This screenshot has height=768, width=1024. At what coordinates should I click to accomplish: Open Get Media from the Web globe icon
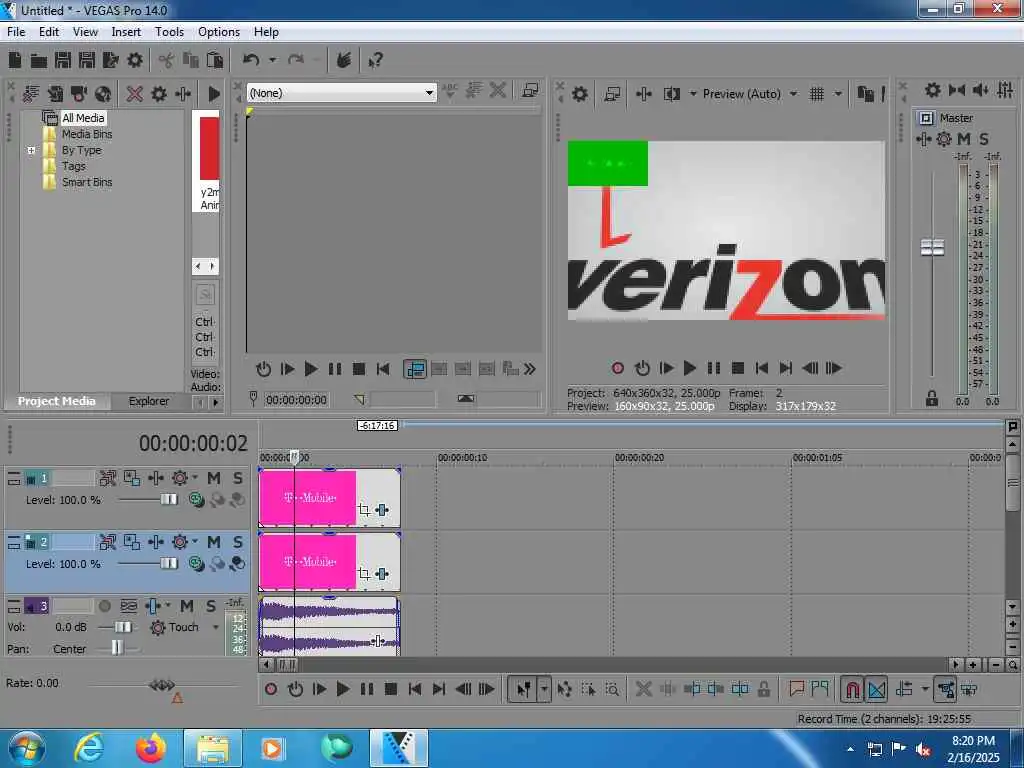[103, 94]
